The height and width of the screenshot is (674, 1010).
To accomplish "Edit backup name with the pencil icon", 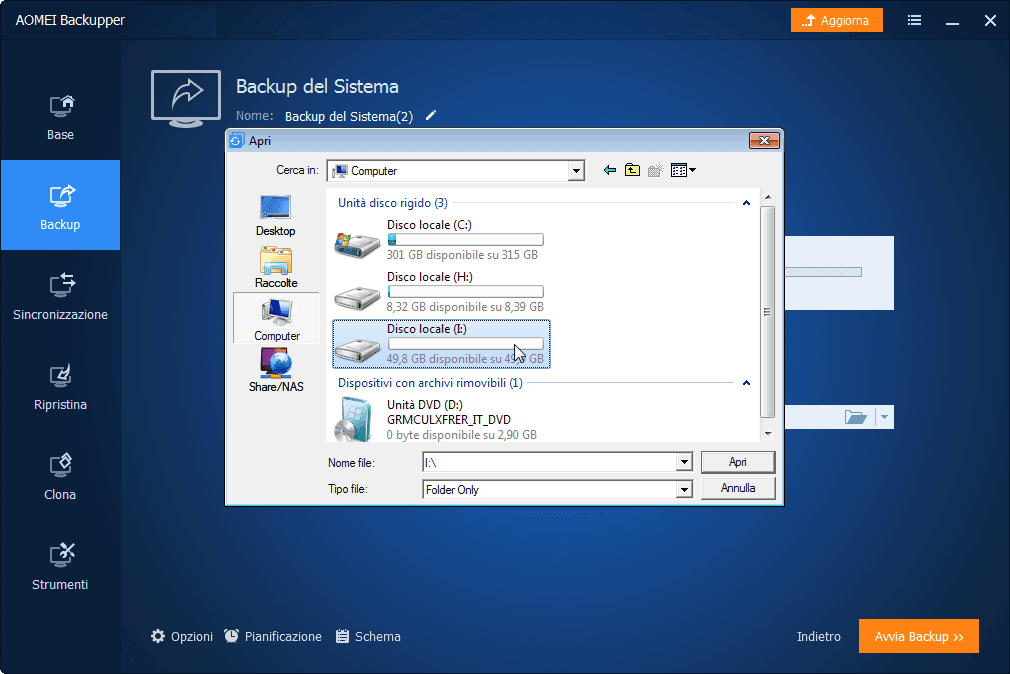I will (x=431, y=116).
